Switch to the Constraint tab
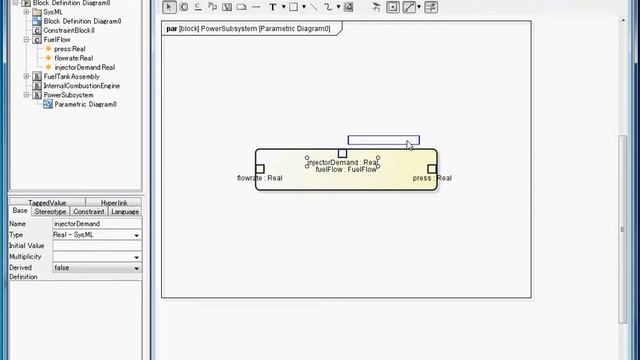Screen dimensions: 640x360 pos(89,211)
